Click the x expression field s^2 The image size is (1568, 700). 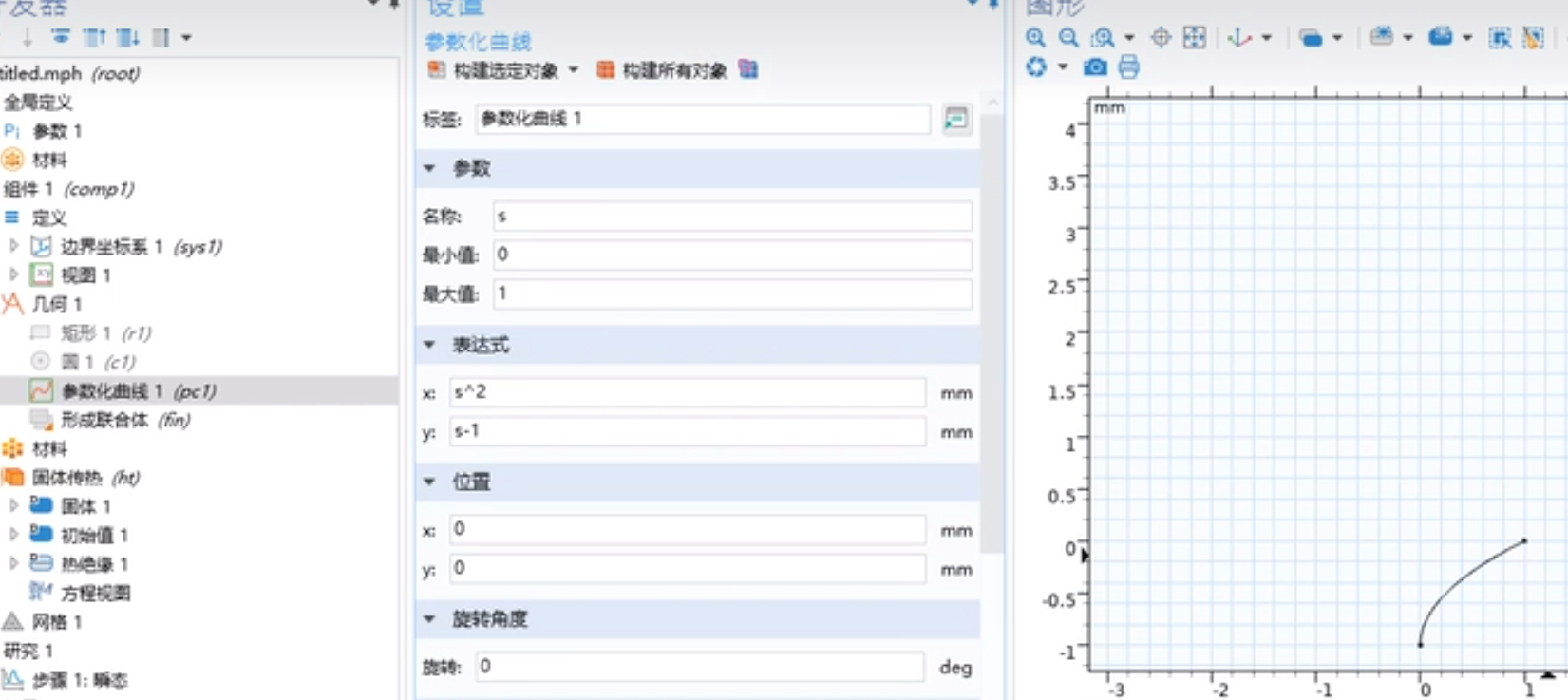[687, 392]
